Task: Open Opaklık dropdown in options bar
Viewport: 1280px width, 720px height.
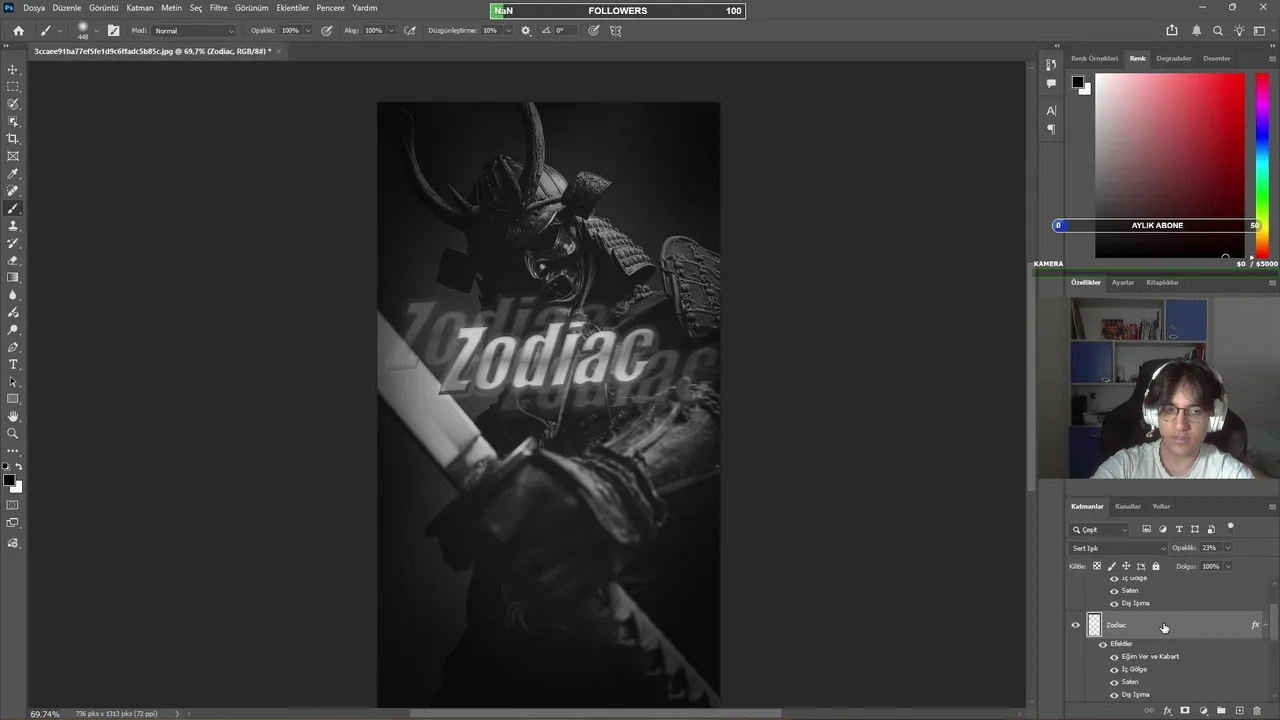Action: (x=307, y=31)
